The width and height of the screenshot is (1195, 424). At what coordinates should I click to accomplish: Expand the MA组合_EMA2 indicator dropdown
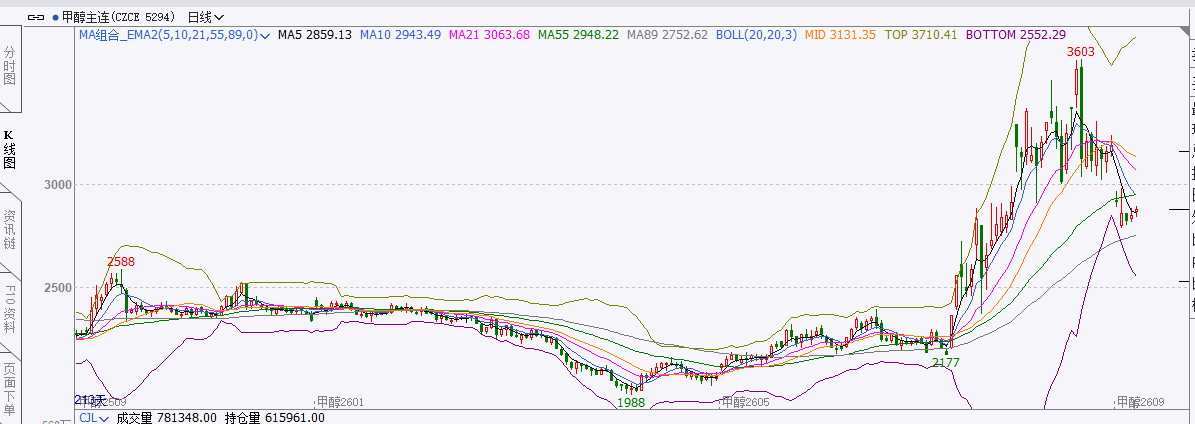(265, 35)
